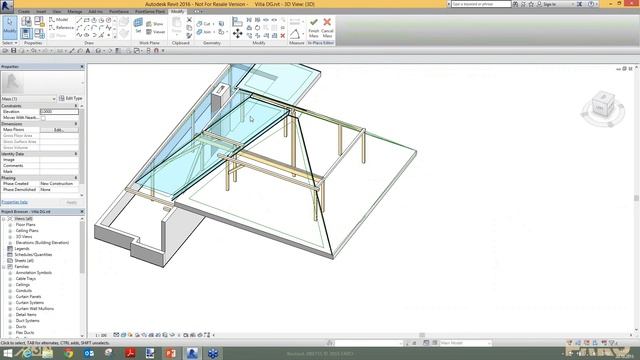Open Google Chrome from the taskbar
This screenshot has width=640, height=360.
click(x=69, y=353)
